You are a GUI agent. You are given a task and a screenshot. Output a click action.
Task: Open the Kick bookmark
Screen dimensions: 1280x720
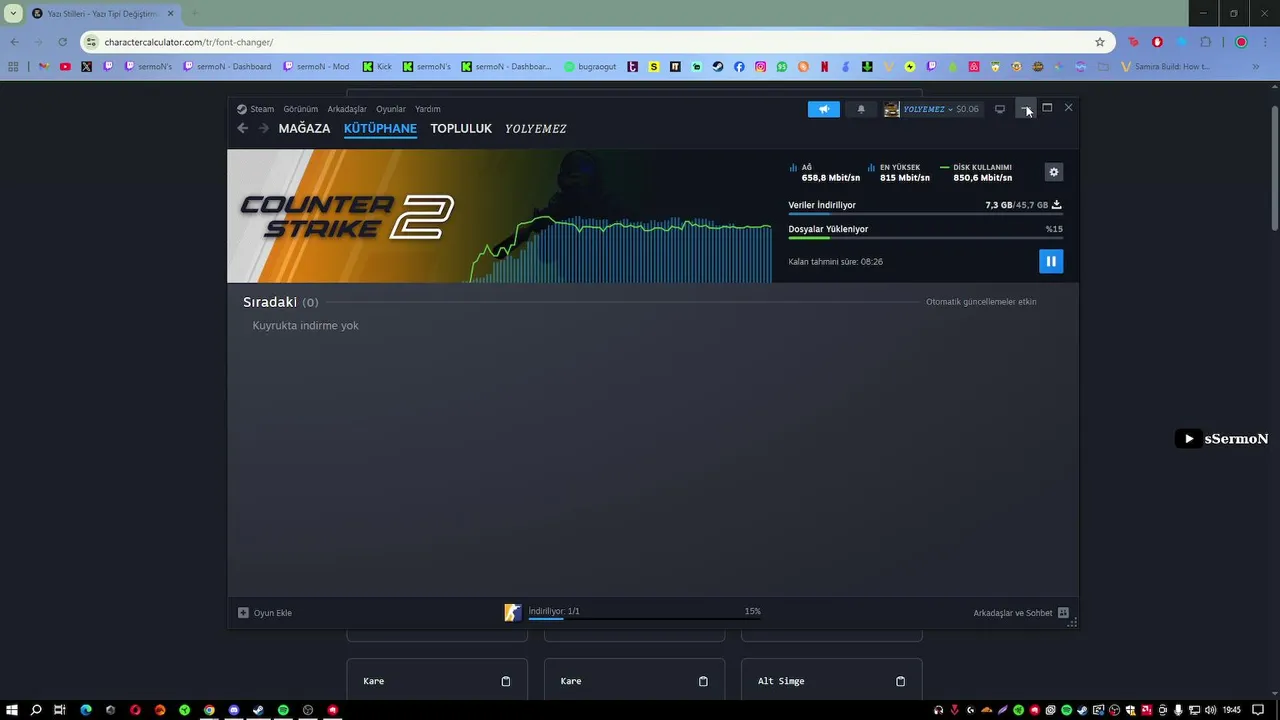coord(377,67)
